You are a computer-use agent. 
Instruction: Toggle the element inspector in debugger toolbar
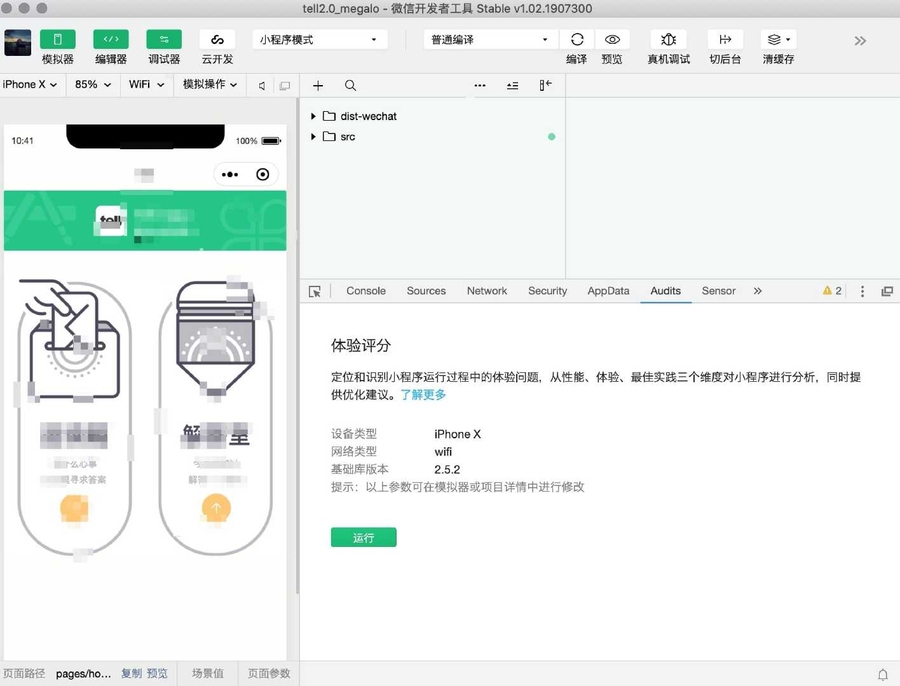point(315,290)
